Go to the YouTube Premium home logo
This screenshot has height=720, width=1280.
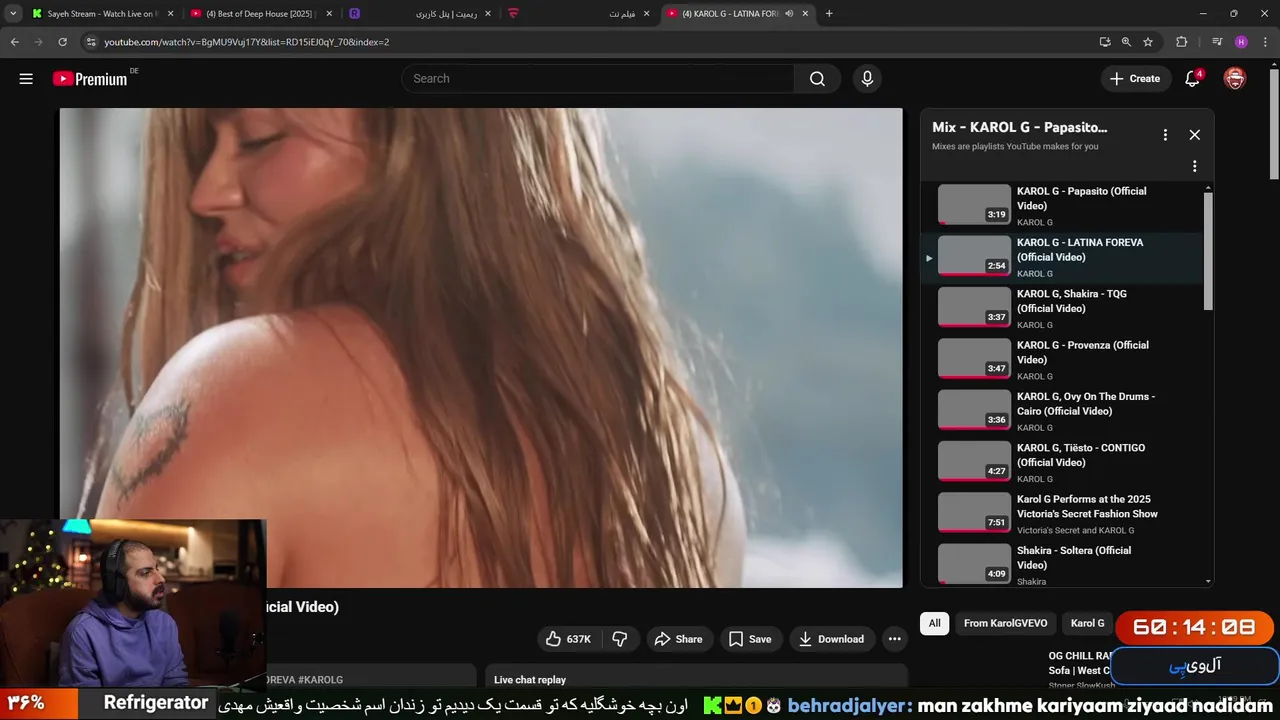[91, 79]
